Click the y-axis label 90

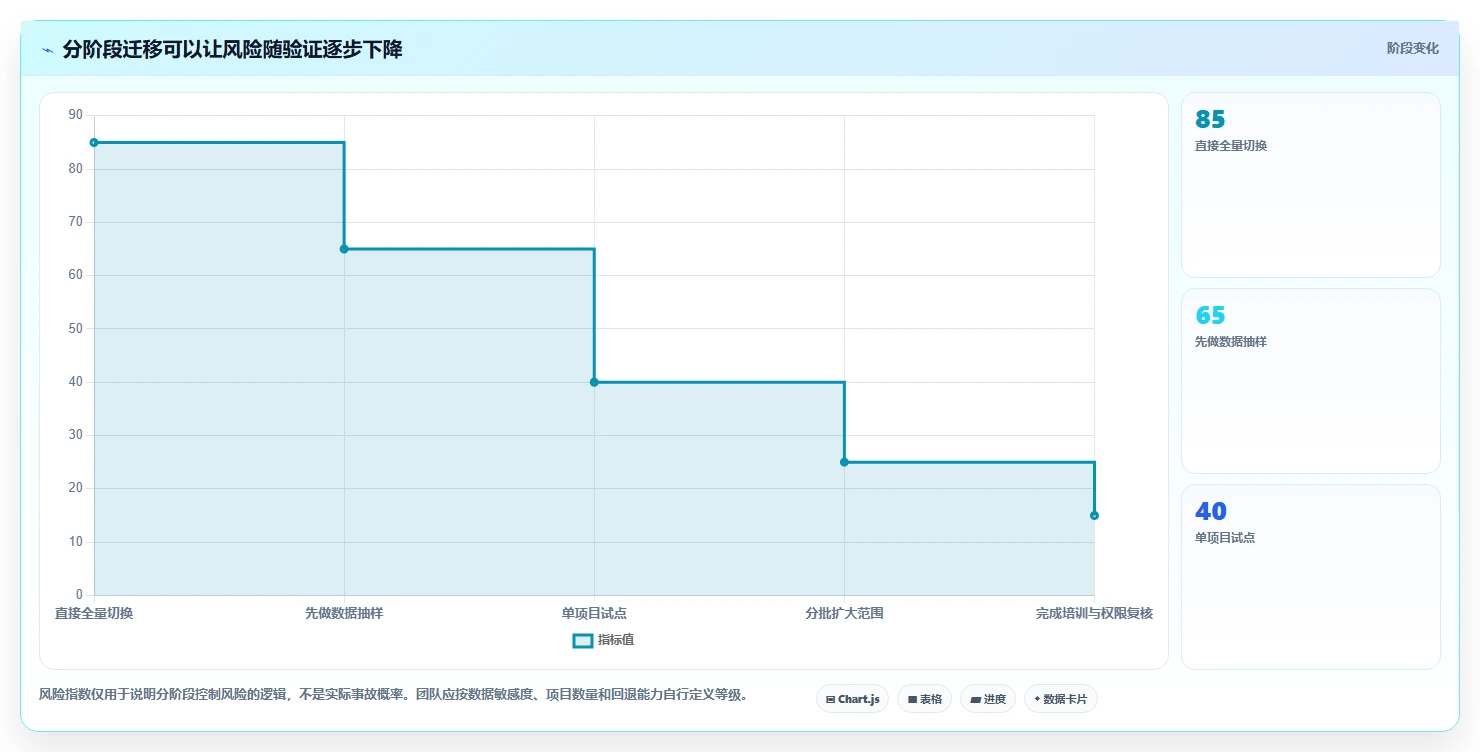tap(75, 115)
